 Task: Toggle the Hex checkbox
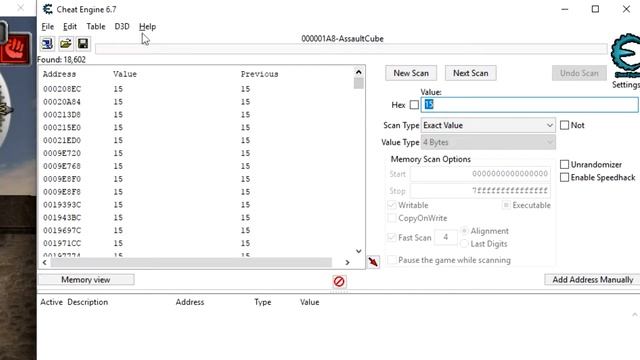click(414, 105)
